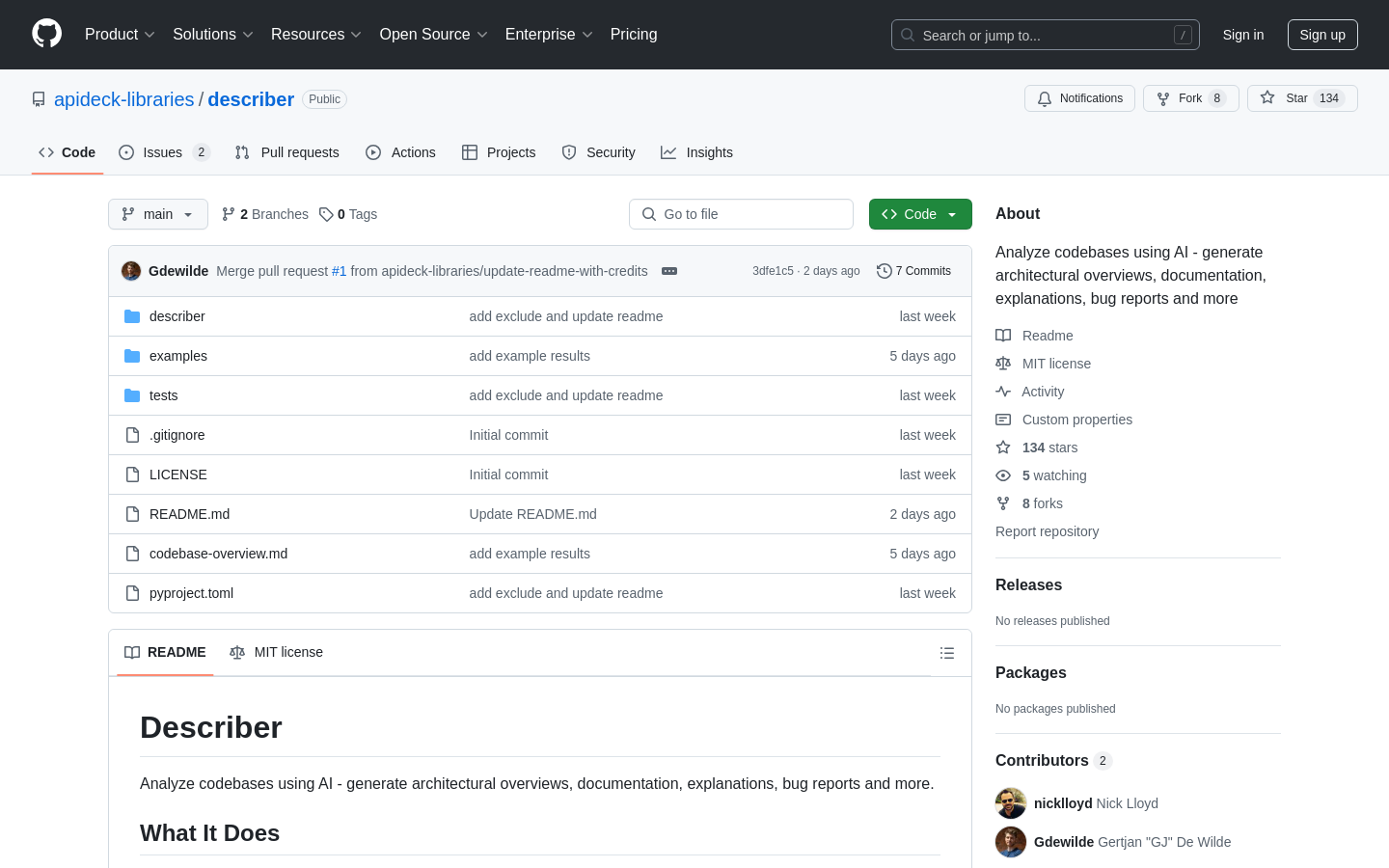Screen dimensions: 1389x868
Task: Open the Gdewilde commit author link
Action: click(178, 271)
